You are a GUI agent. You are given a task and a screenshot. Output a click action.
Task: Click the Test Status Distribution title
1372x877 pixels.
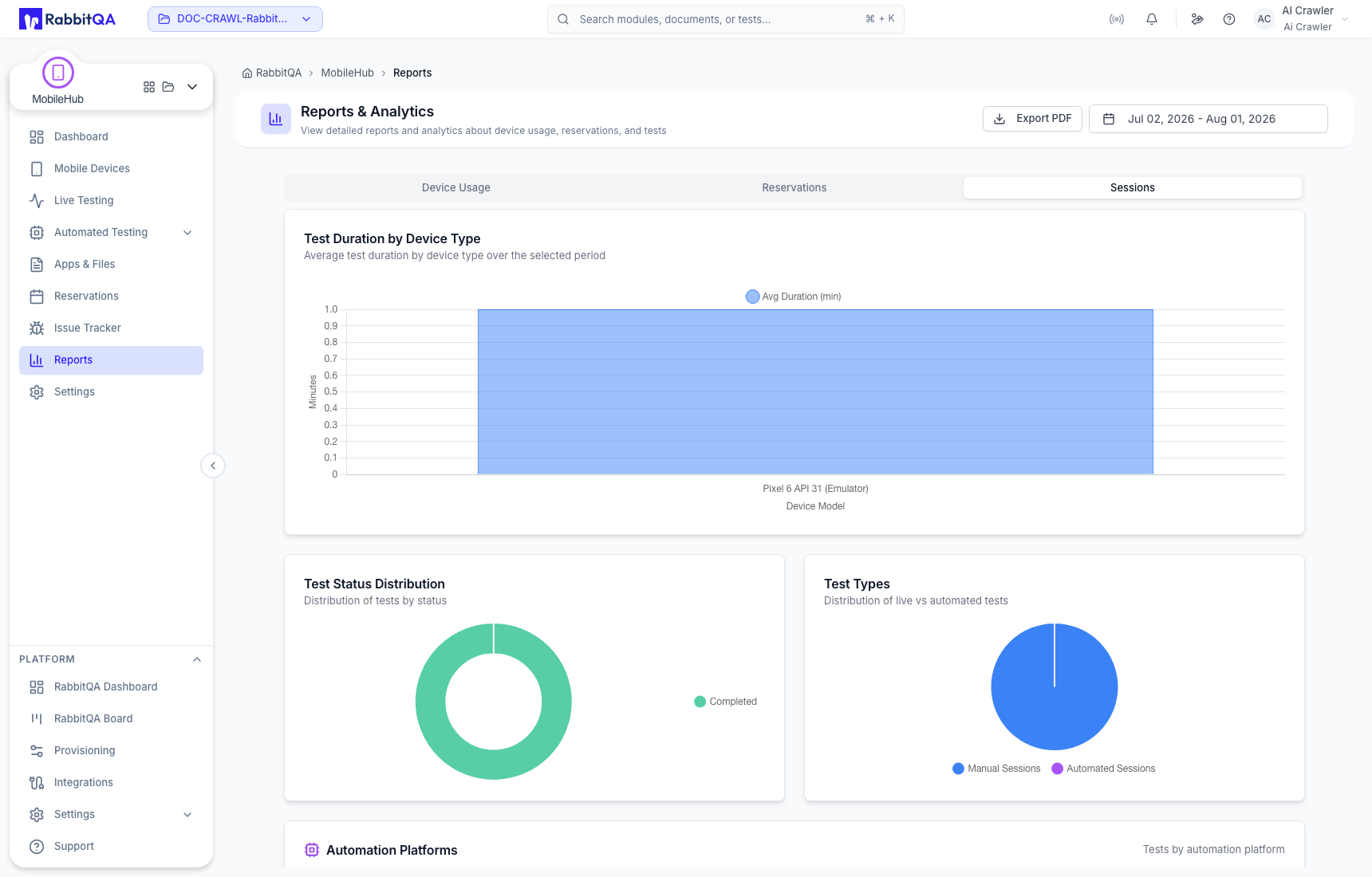[x=374, y=584]
